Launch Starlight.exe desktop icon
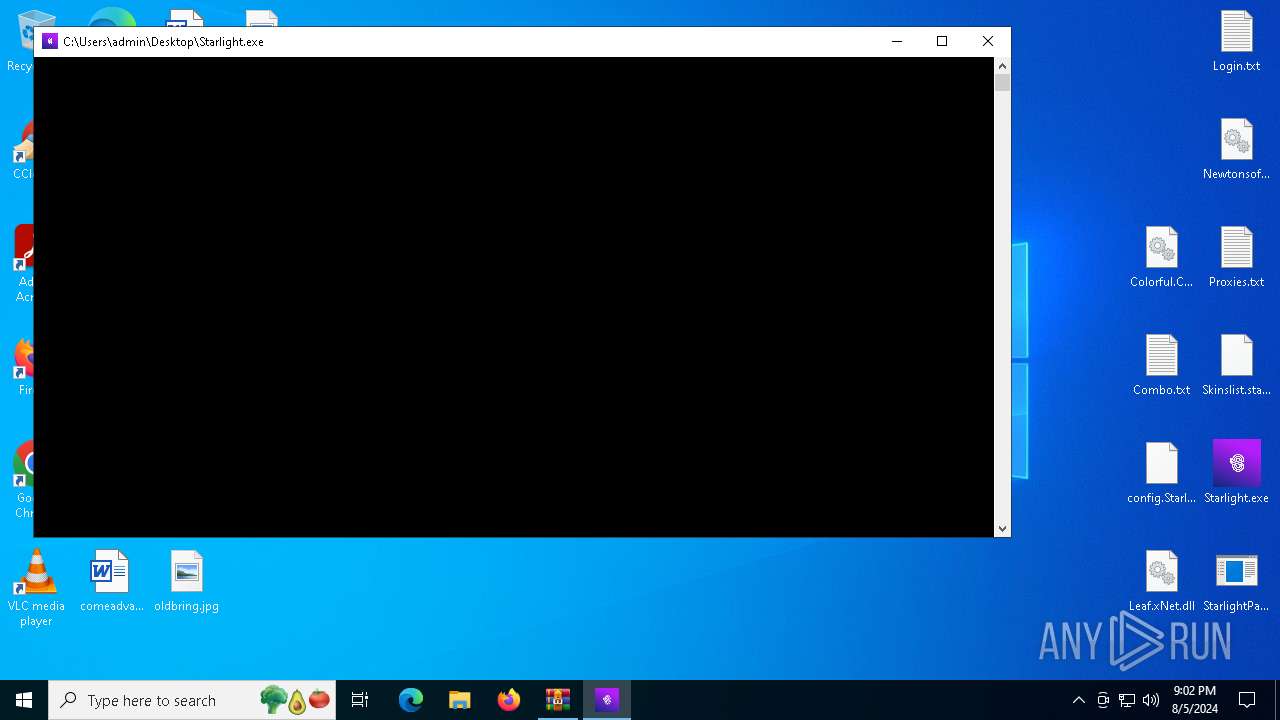 tap(1236, 474)
